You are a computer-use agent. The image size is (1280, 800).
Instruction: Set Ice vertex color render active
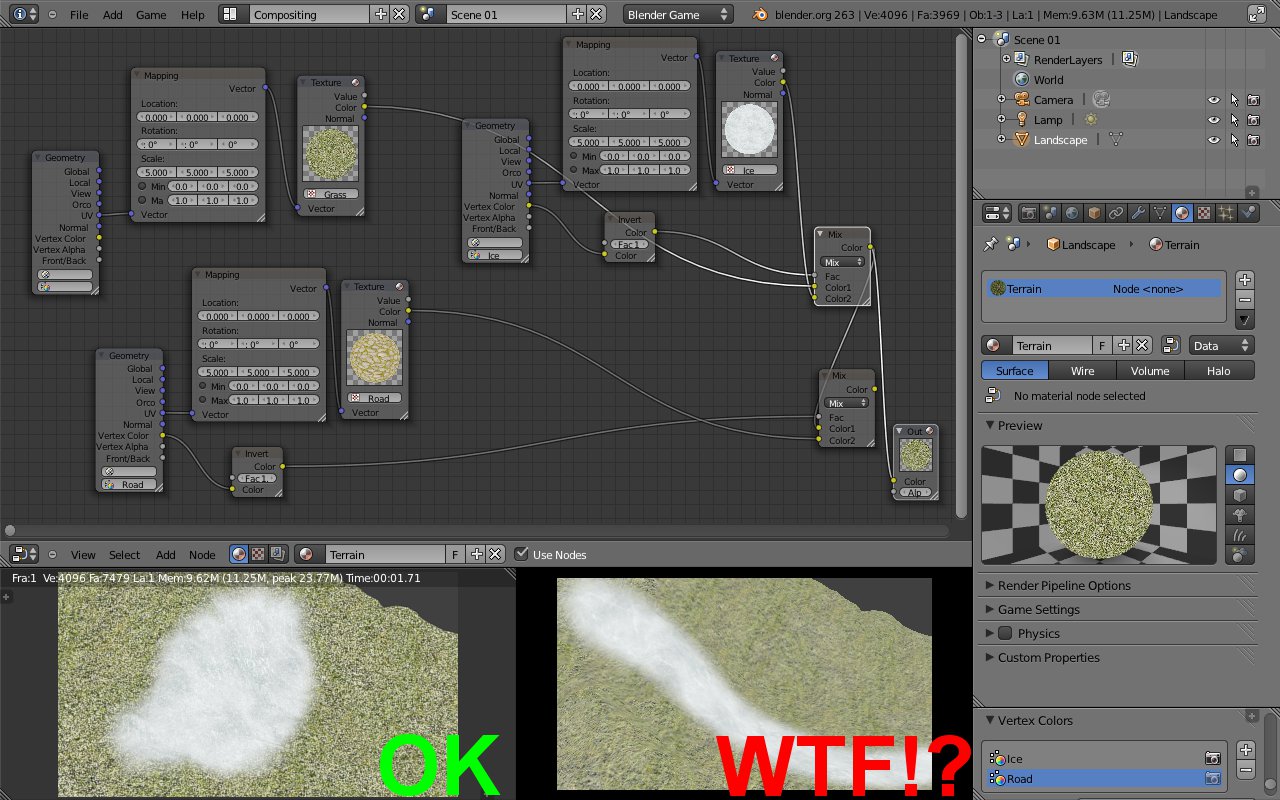click(x=1213, y=758)
